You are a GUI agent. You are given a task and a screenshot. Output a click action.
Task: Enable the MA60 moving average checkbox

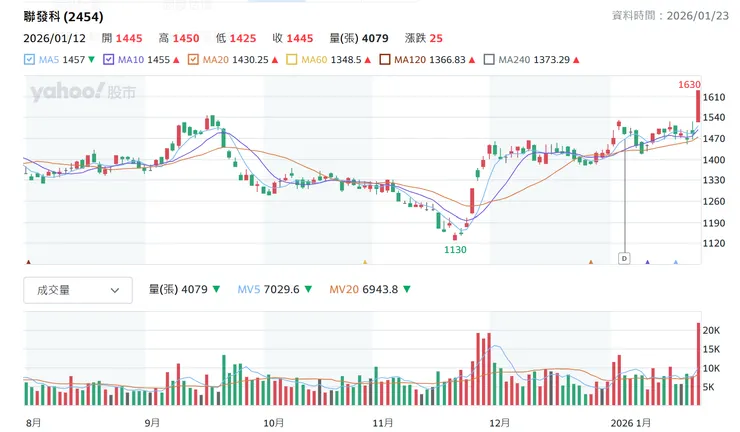[292, 60]
